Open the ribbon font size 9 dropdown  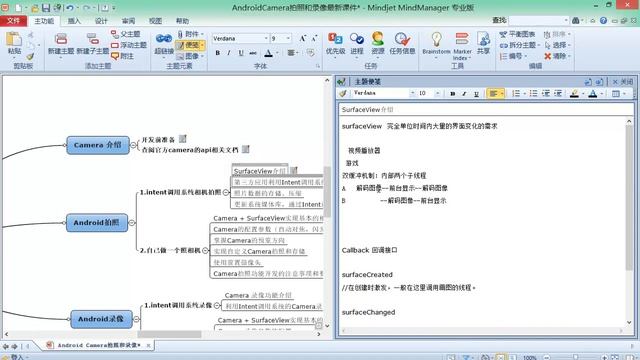coord(288,38)
